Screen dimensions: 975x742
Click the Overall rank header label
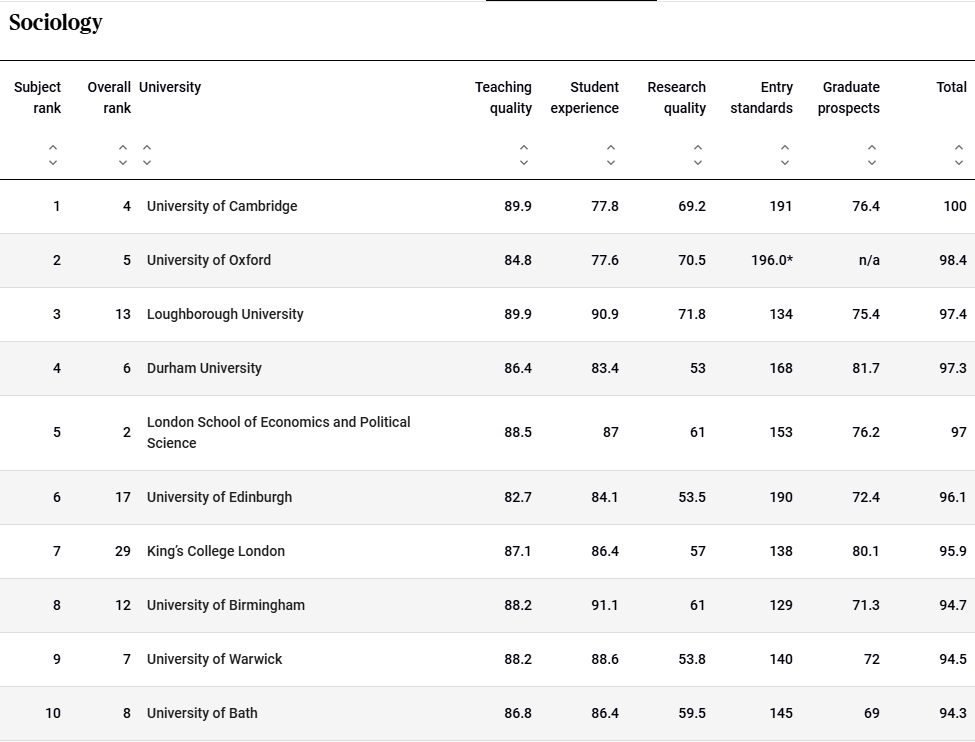click(x=109, y=98)
